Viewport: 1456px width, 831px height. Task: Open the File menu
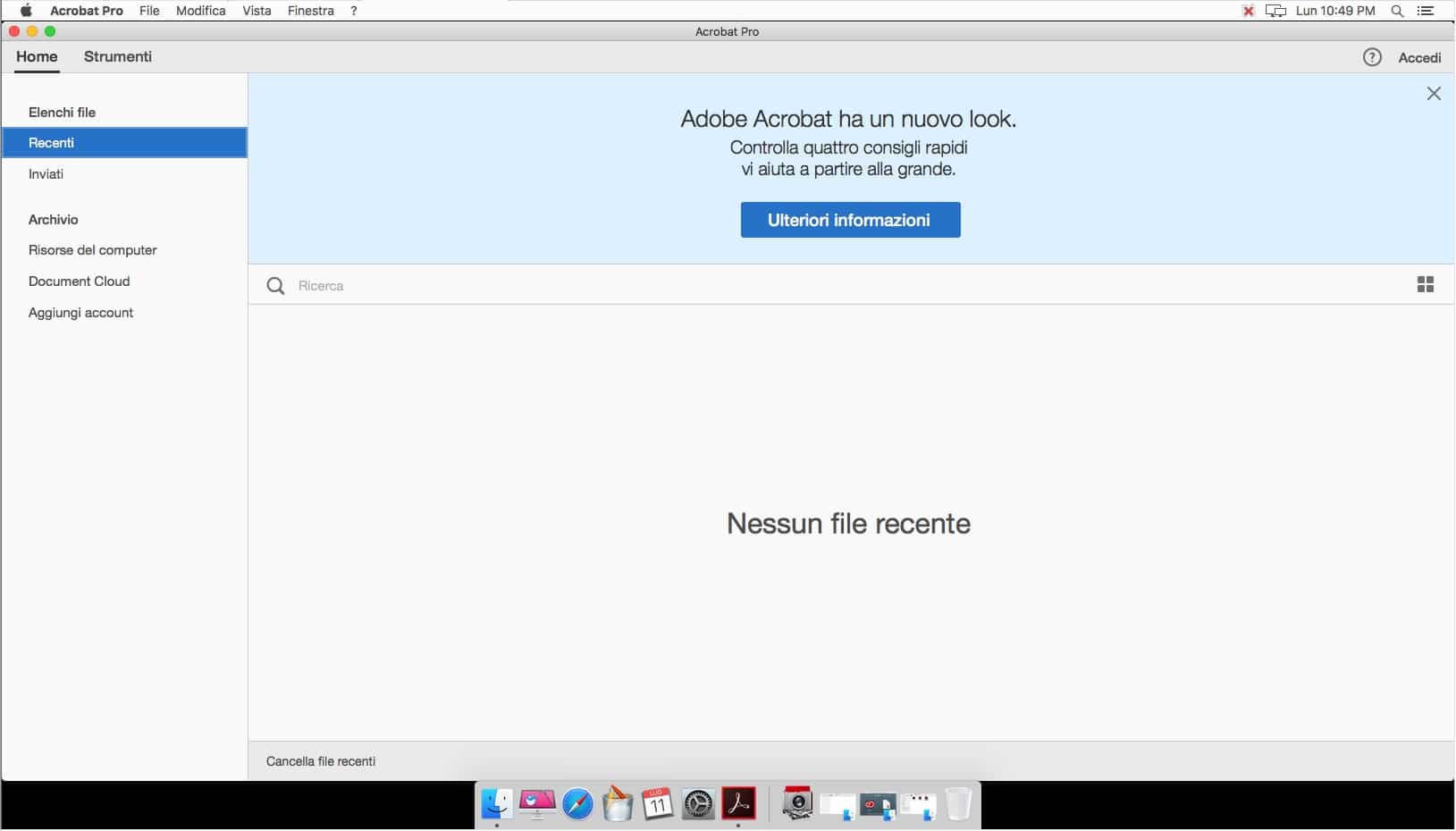(x=149, y=11)
